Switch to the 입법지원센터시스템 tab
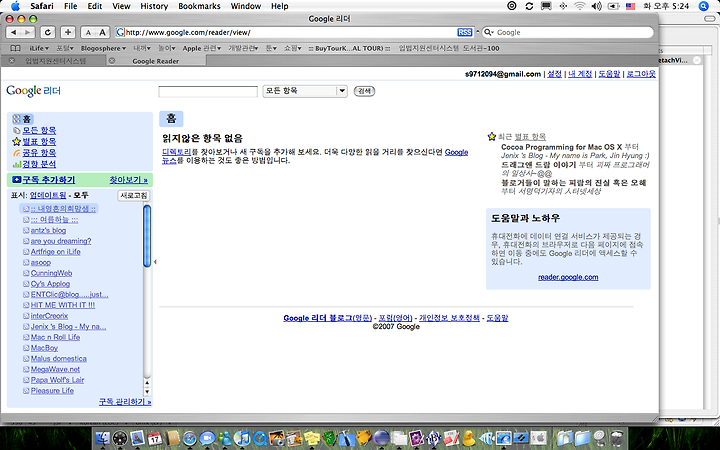 click(x=56, y=61)
